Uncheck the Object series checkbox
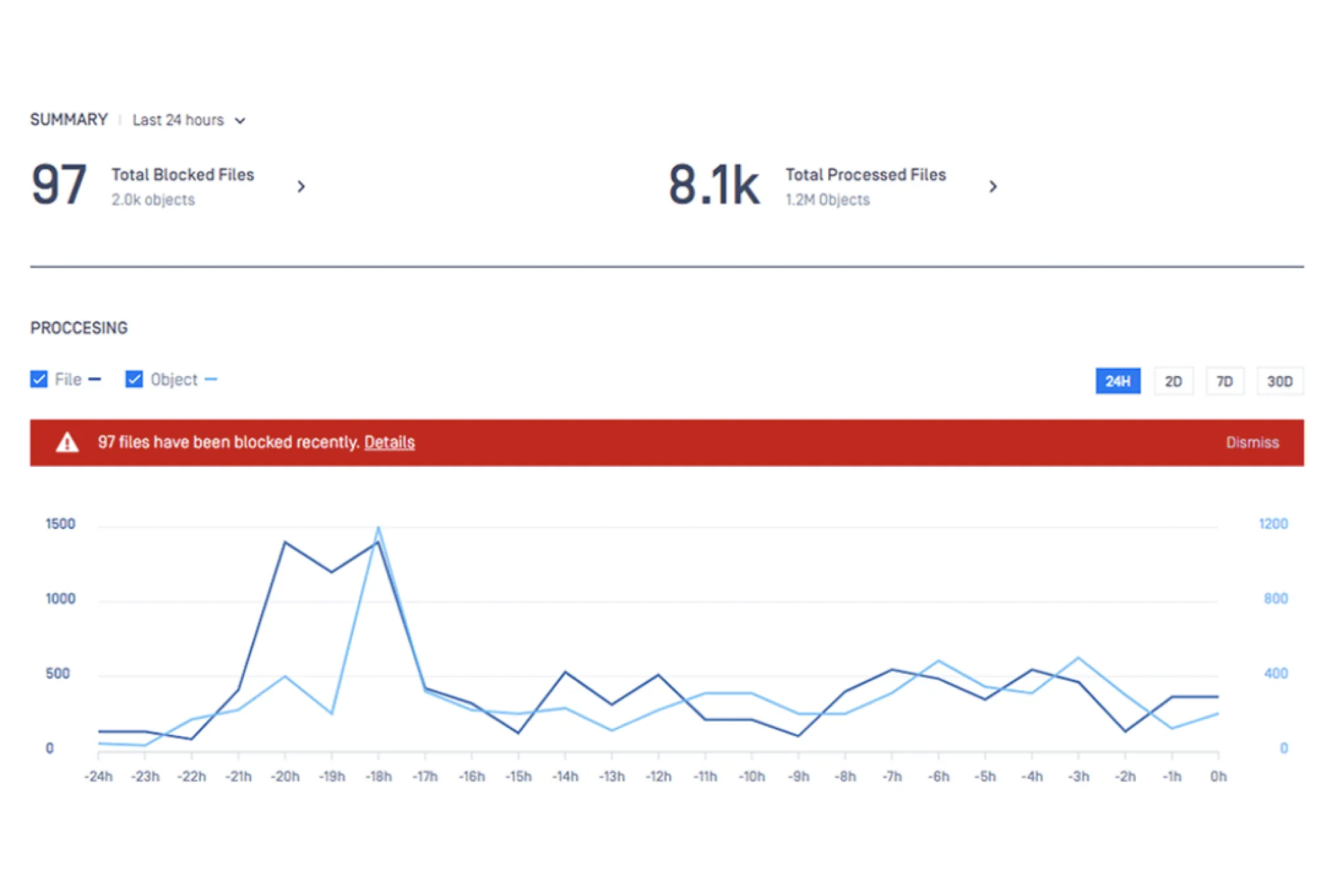The image size is (1343, 896). pos(134,379)
